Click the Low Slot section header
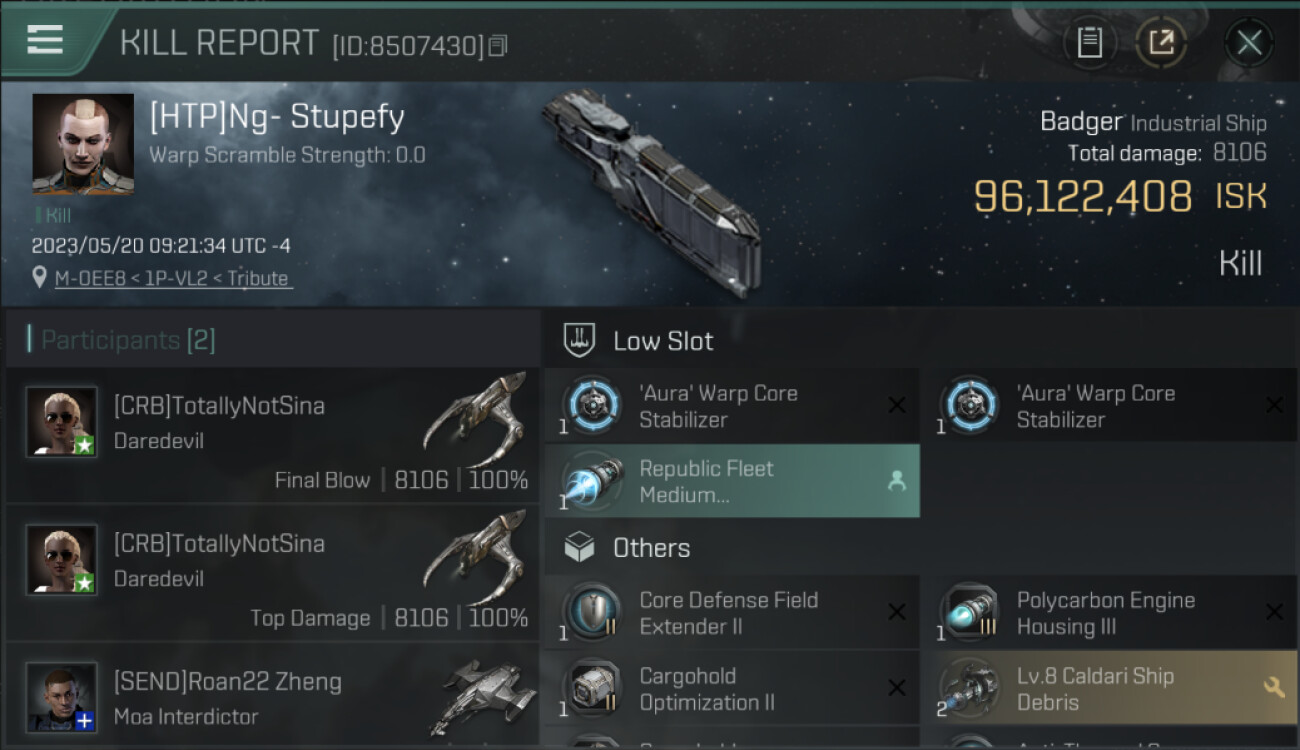Image resolution: width=1300 pixels, height=750 pixels. pos(663,341)
